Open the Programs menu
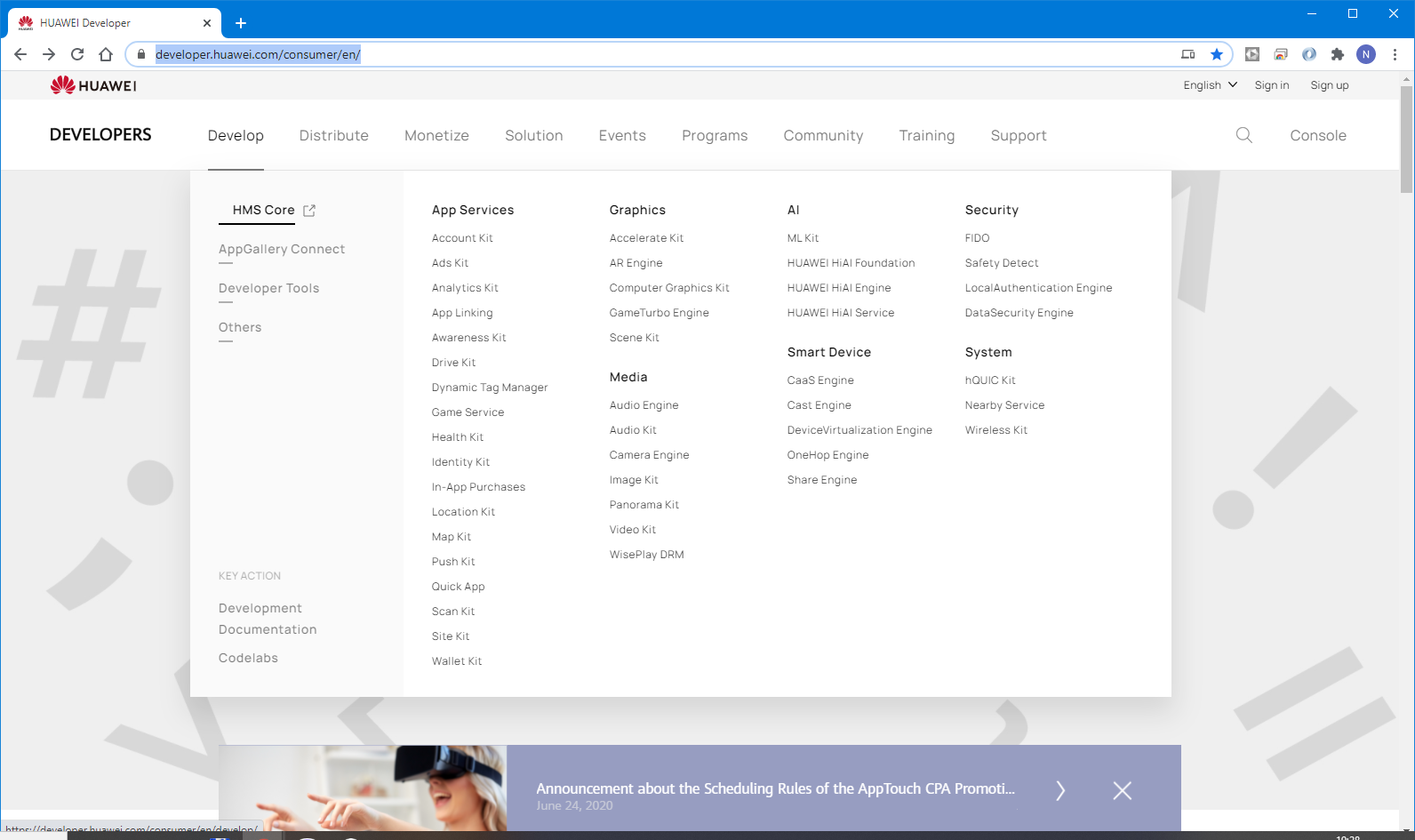This screenshot has height=840, width=1415. pyautogui.click(x=715, y=135)
